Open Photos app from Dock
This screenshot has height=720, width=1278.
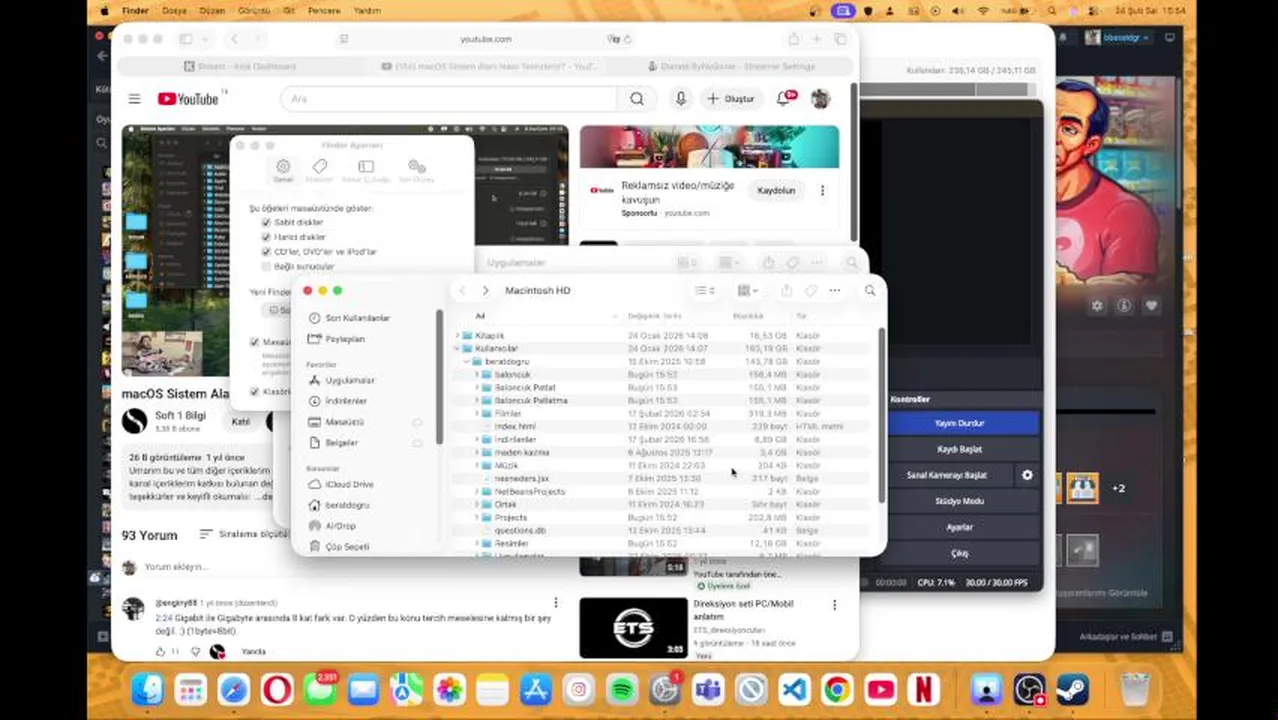(449, 690)
